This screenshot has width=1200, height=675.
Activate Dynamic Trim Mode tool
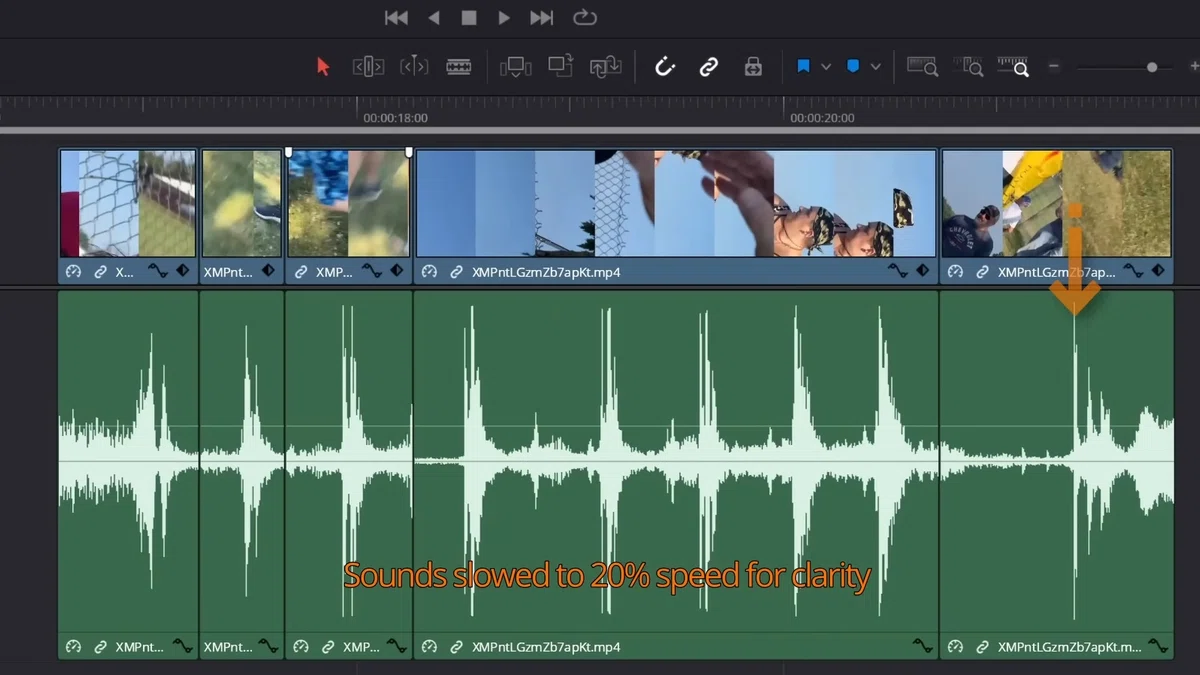(414, 67)
